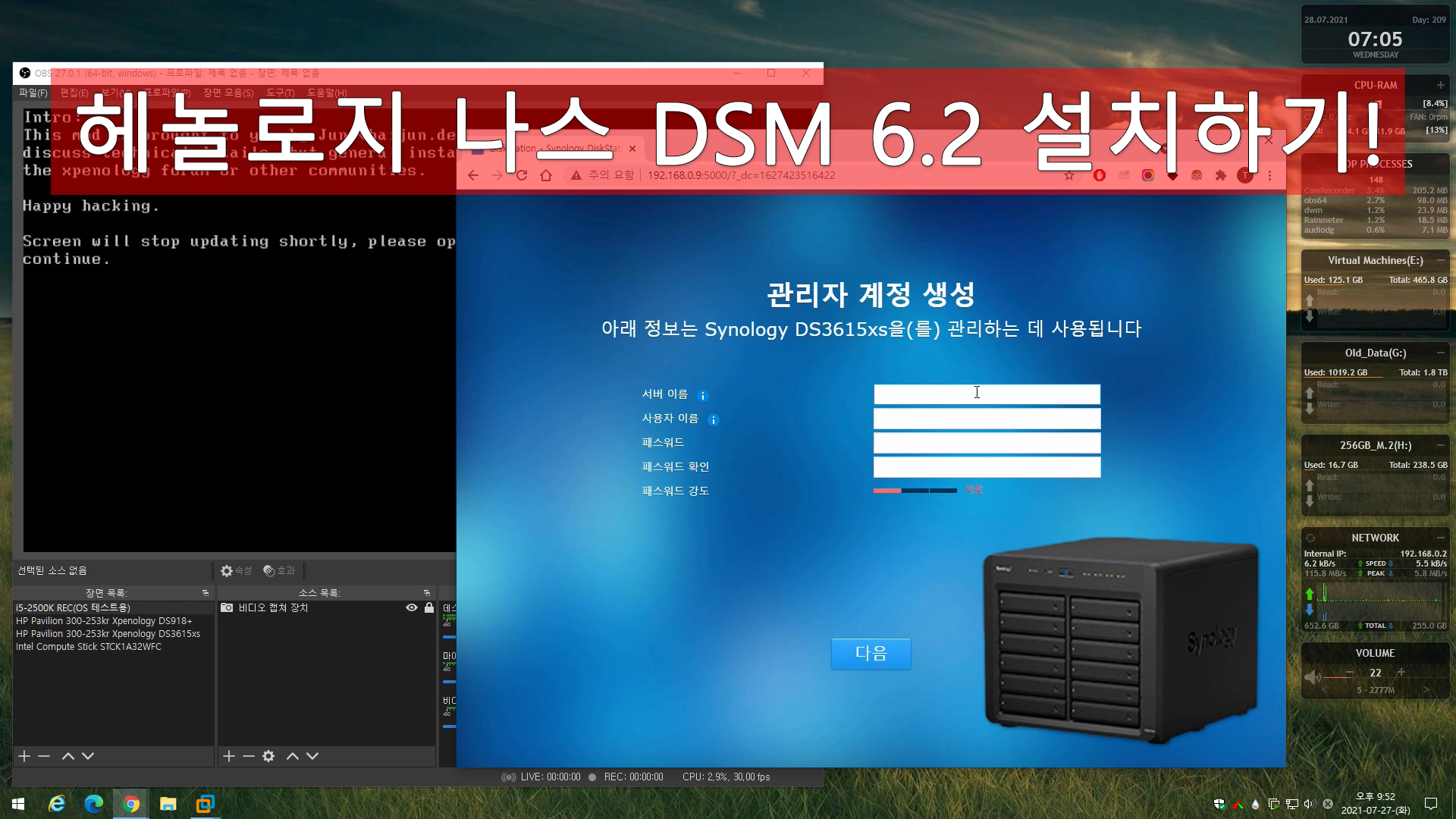Open the 파일(F) menu in OBS
This screenshot has width=1456, height=819.
pyautogui.click(x=33, y=93)
